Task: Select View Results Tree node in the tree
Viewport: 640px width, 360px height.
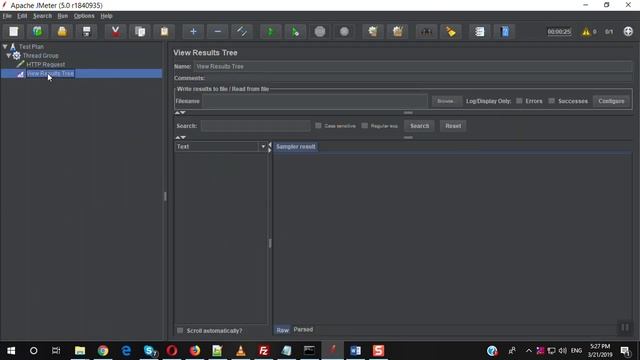Action: (x=50, y=73)
